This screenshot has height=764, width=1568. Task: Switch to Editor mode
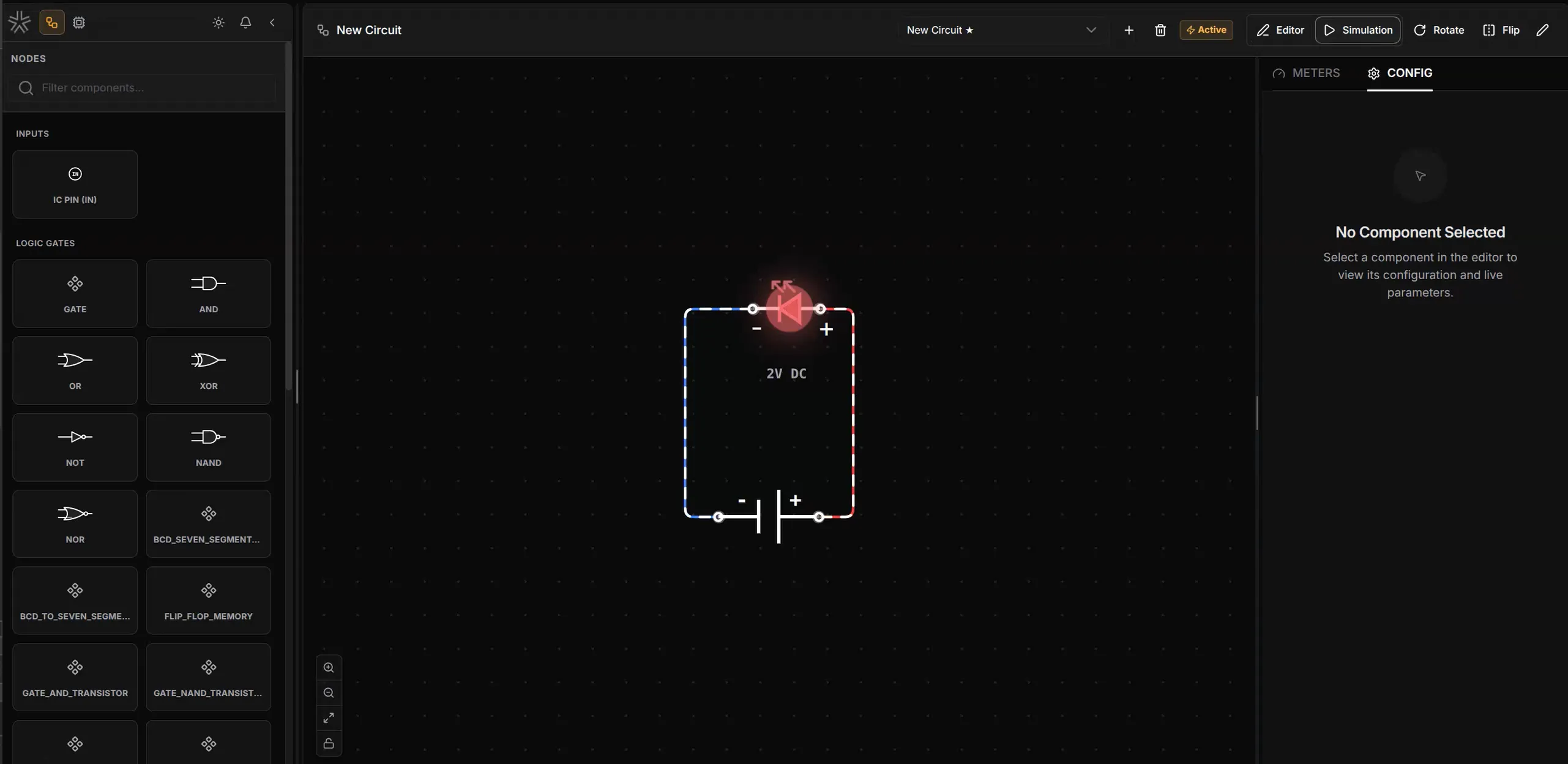(x=1280, y=30)
